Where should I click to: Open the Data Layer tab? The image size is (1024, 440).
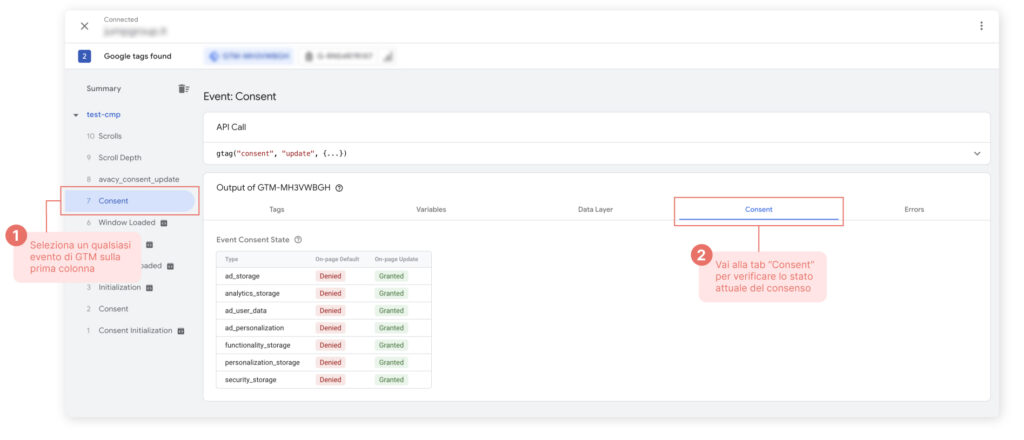[595, 210]
